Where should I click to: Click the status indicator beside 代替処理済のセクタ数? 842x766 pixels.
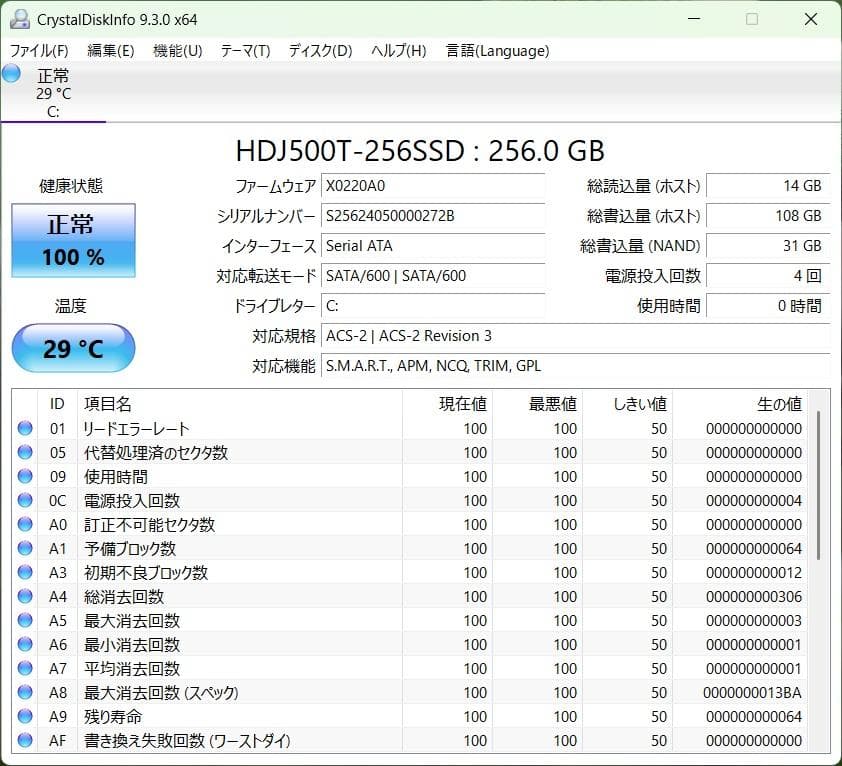25,452
